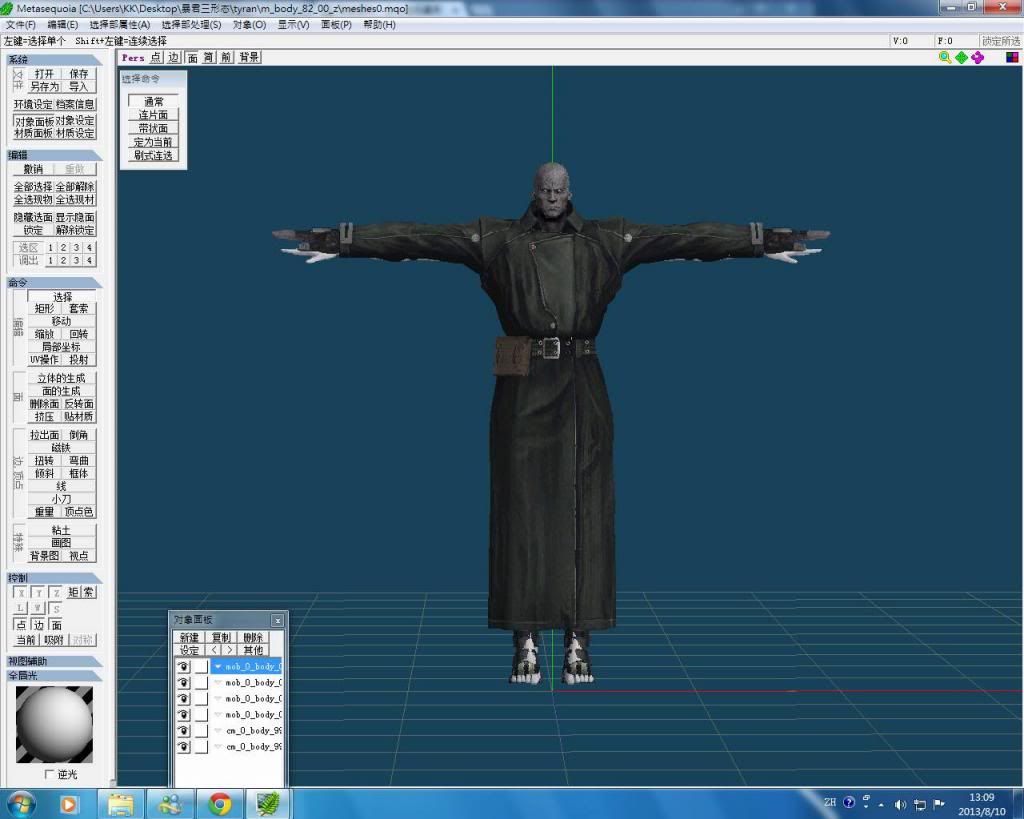Image resolution: width=1024 pixels, height=819 pixels.
Task: Click the 打开 open button
Action: [x=44, y=74]
